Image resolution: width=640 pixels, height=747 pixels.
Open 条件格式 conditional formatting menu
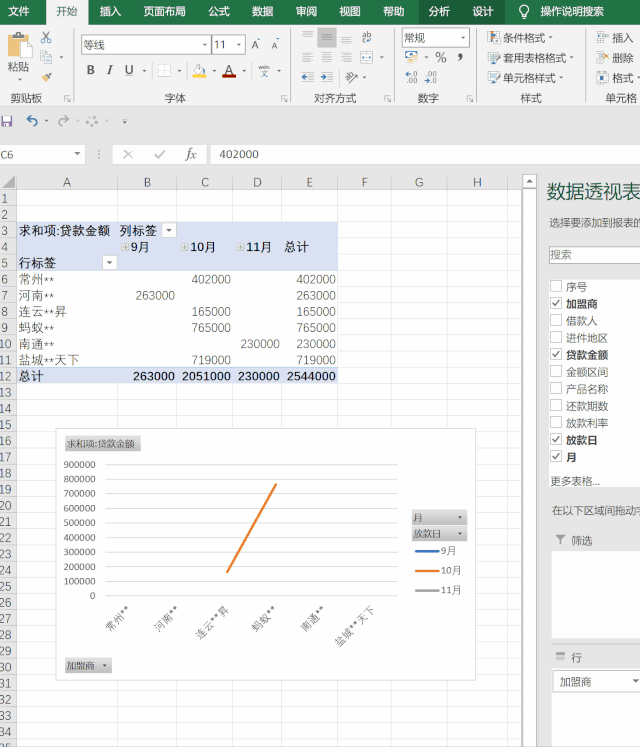pos(520,38)
